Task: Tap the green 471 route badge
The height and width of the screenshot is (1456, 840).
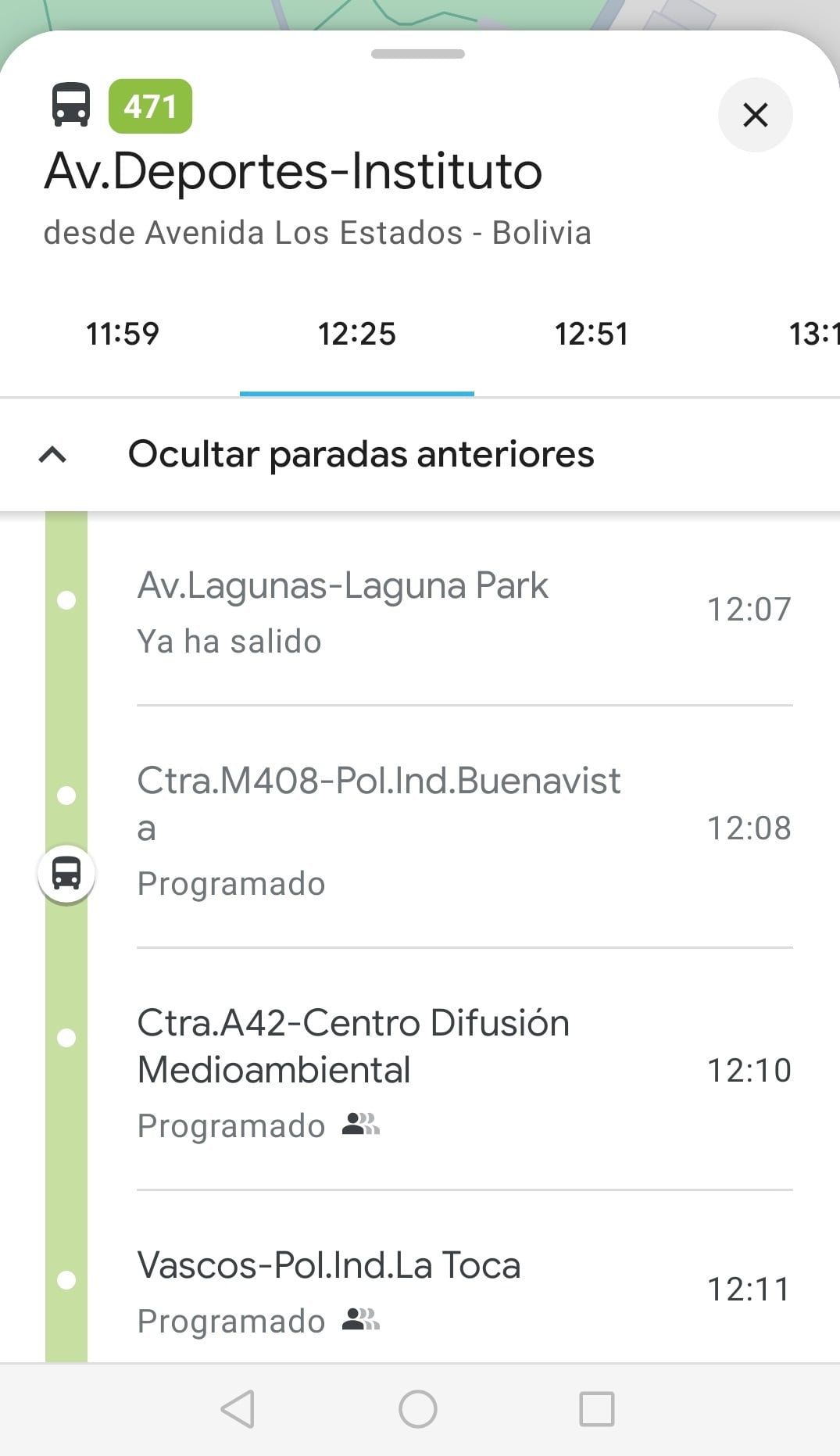Action: [150, 106]
